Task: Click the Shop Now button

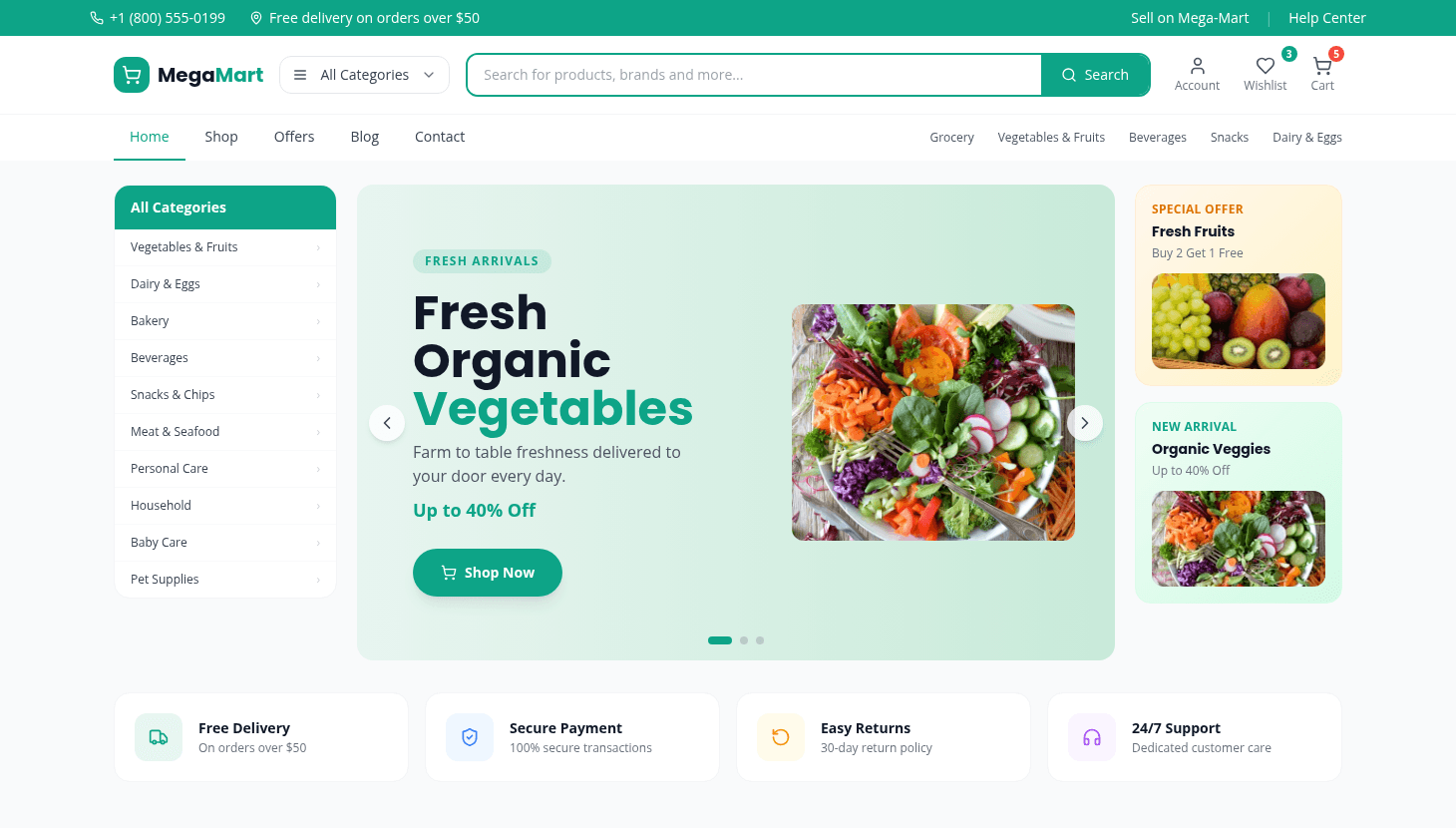Action: point(488,573)
